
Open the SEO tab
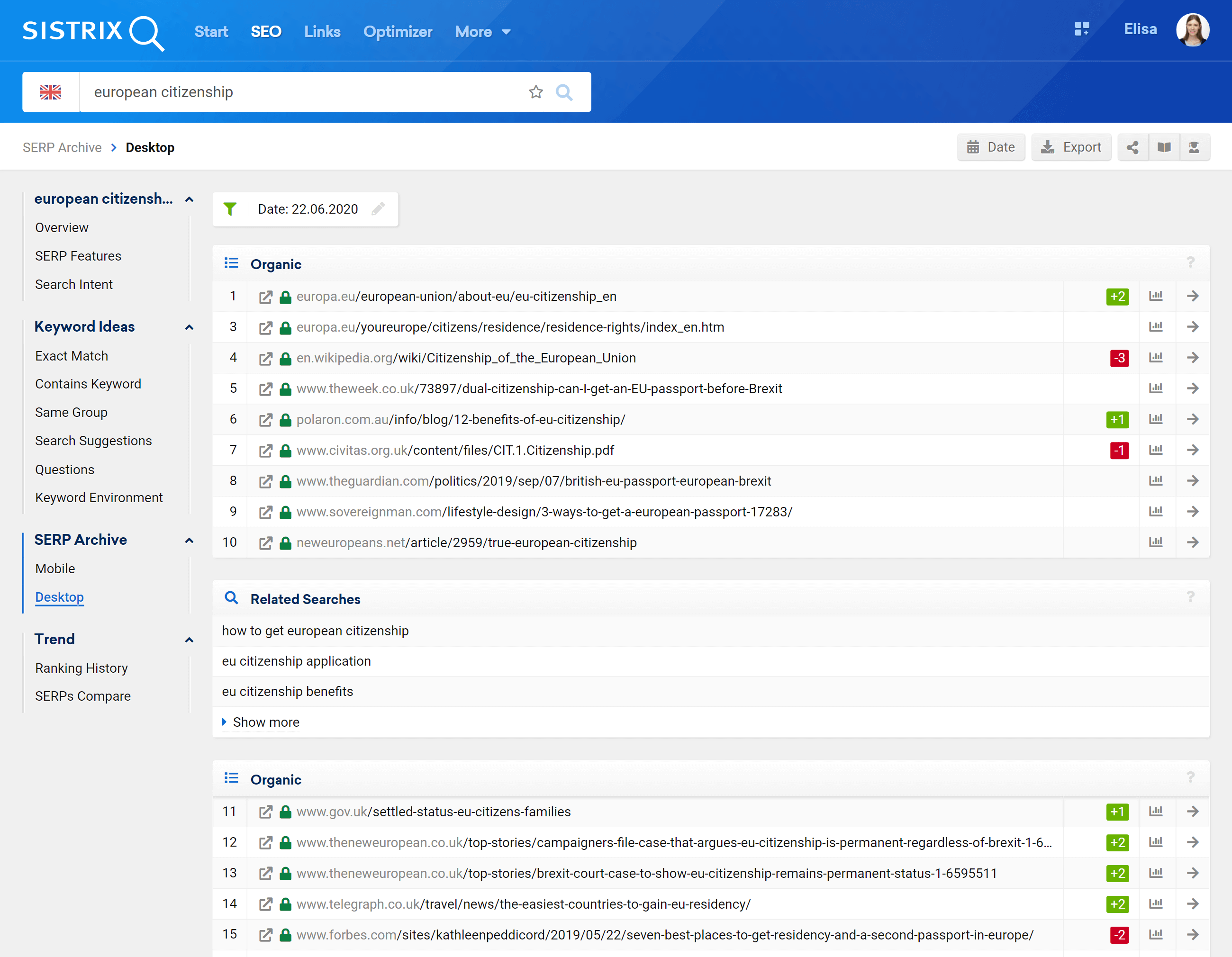266,32
